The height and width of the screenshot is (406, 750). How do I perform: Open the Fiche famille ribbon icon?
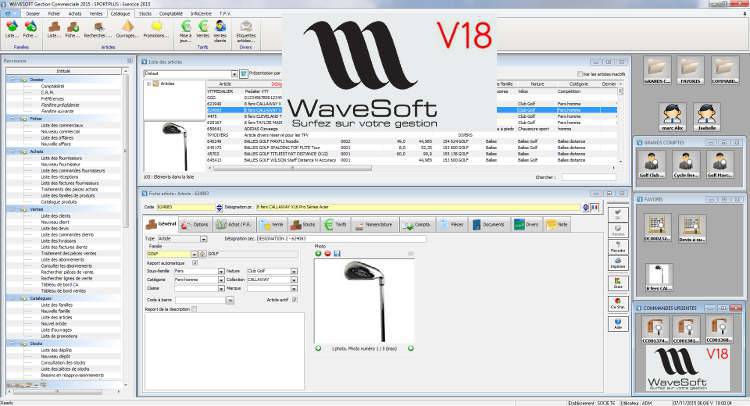pos(30,29)
